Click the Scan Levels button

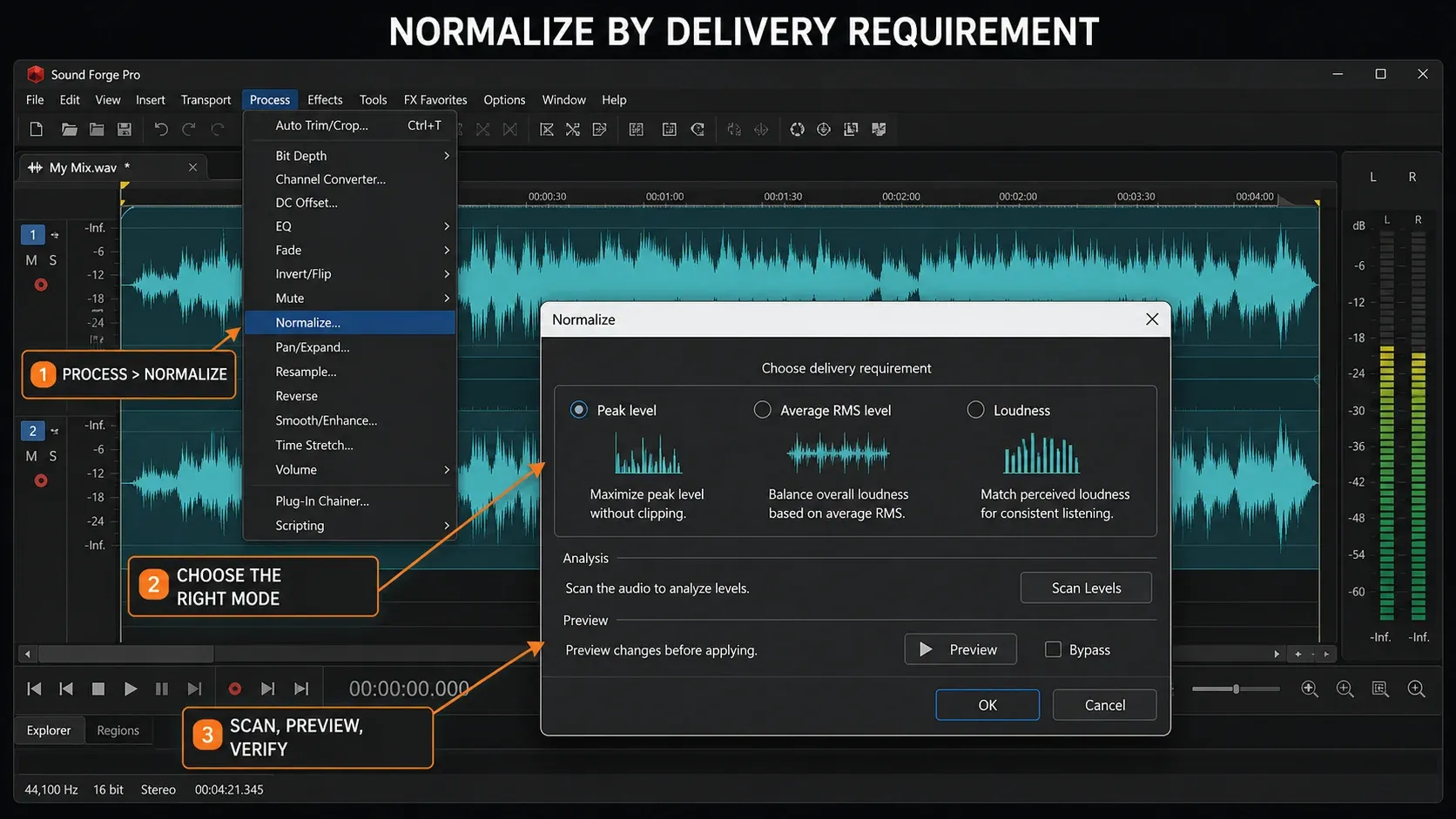(1086, 587)
